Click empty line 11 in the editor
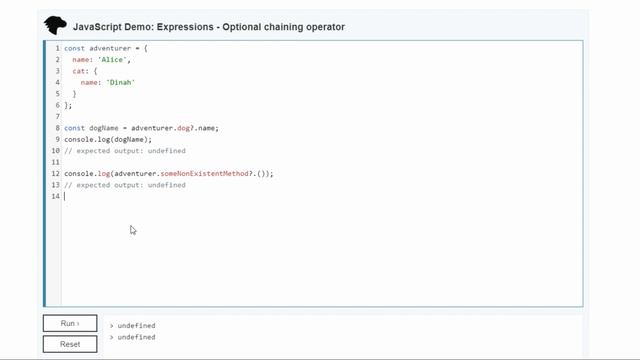 click(x=322, y=162)
